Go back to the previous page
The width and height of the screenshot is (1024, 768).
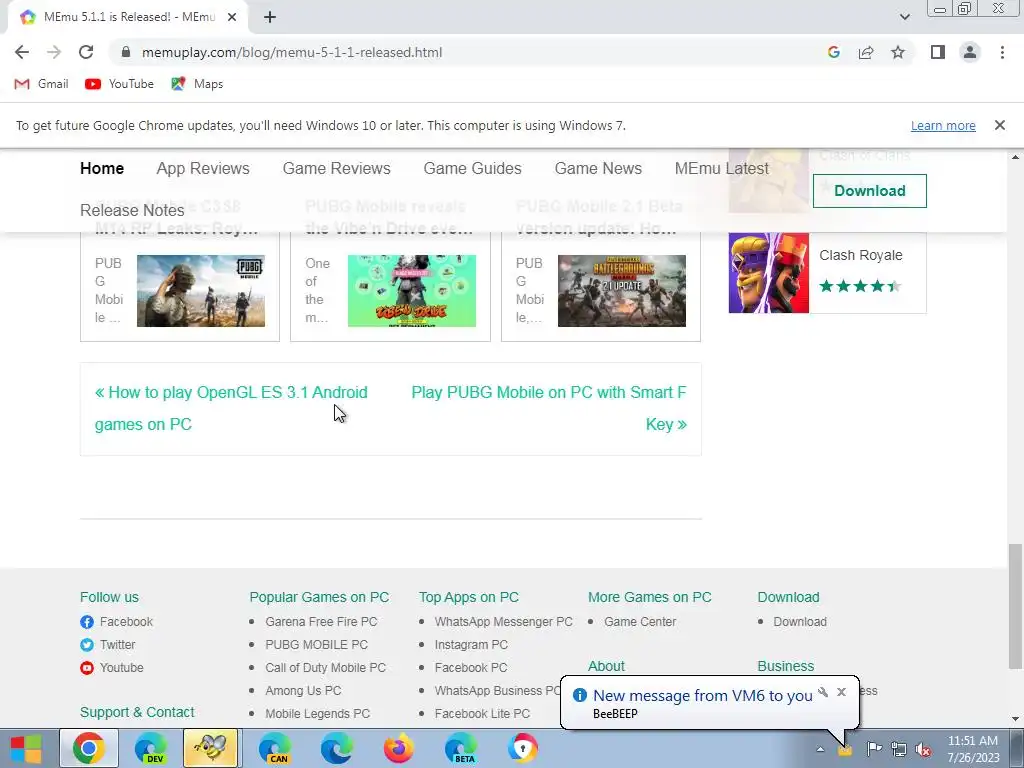(x=22, y=52)
